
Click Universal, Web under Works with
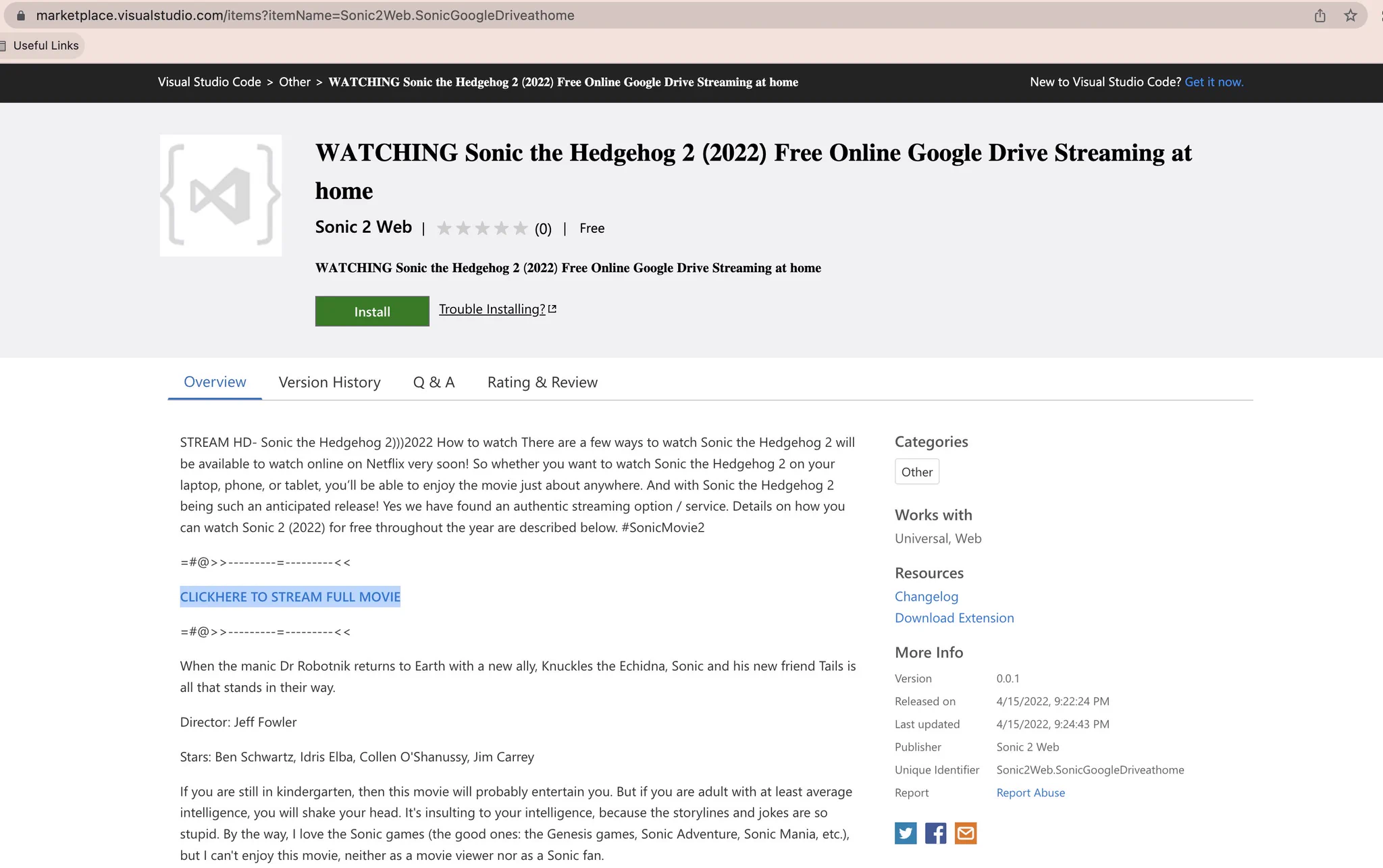point(938,538)
